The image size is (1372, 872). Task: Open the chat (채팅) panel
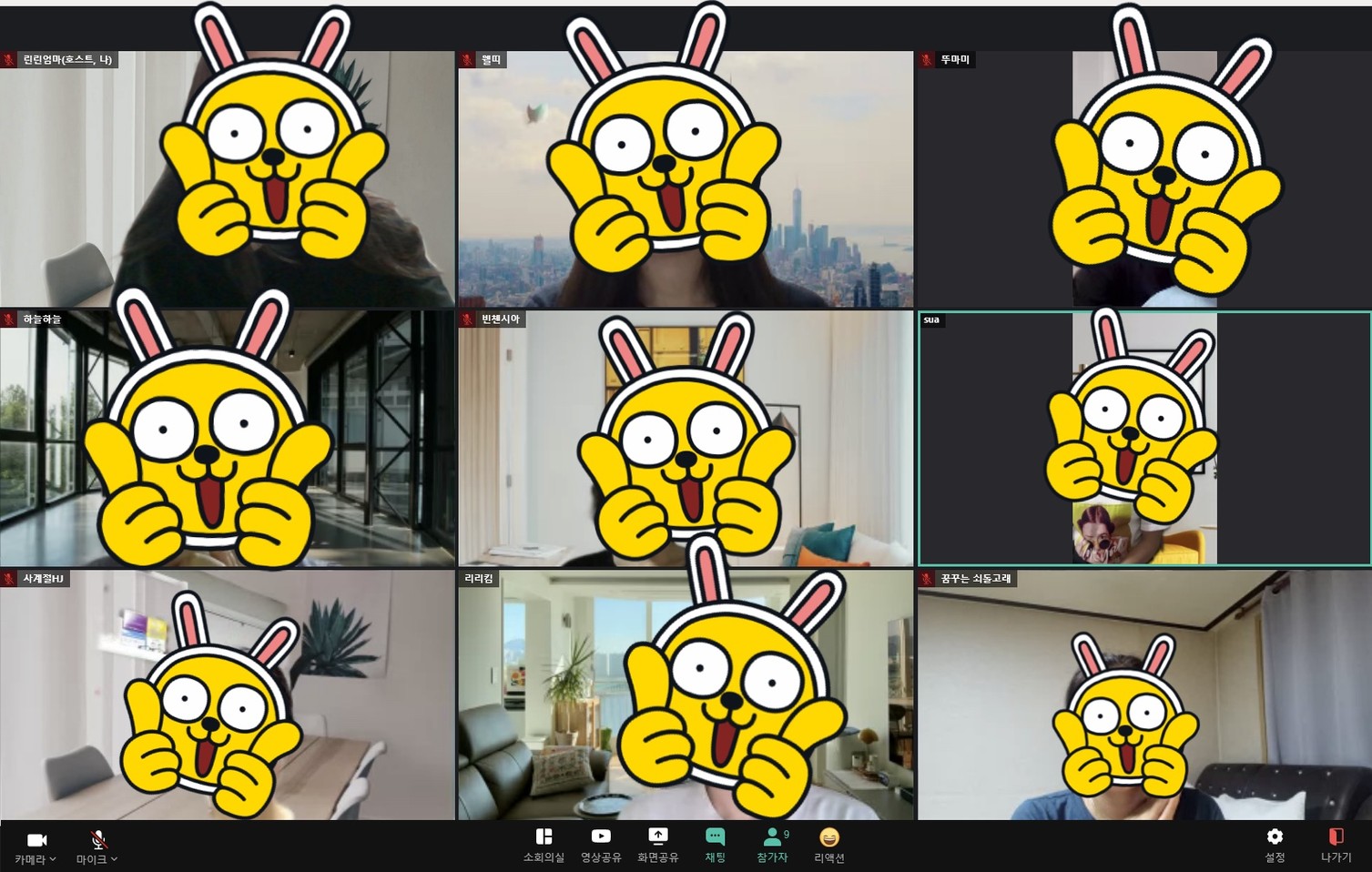click(x=716, y=845)
